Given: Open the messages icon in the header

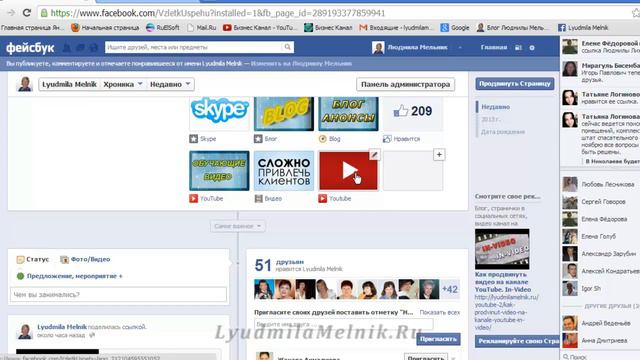Looking at the screenshot, I should [x=80, y=48].
